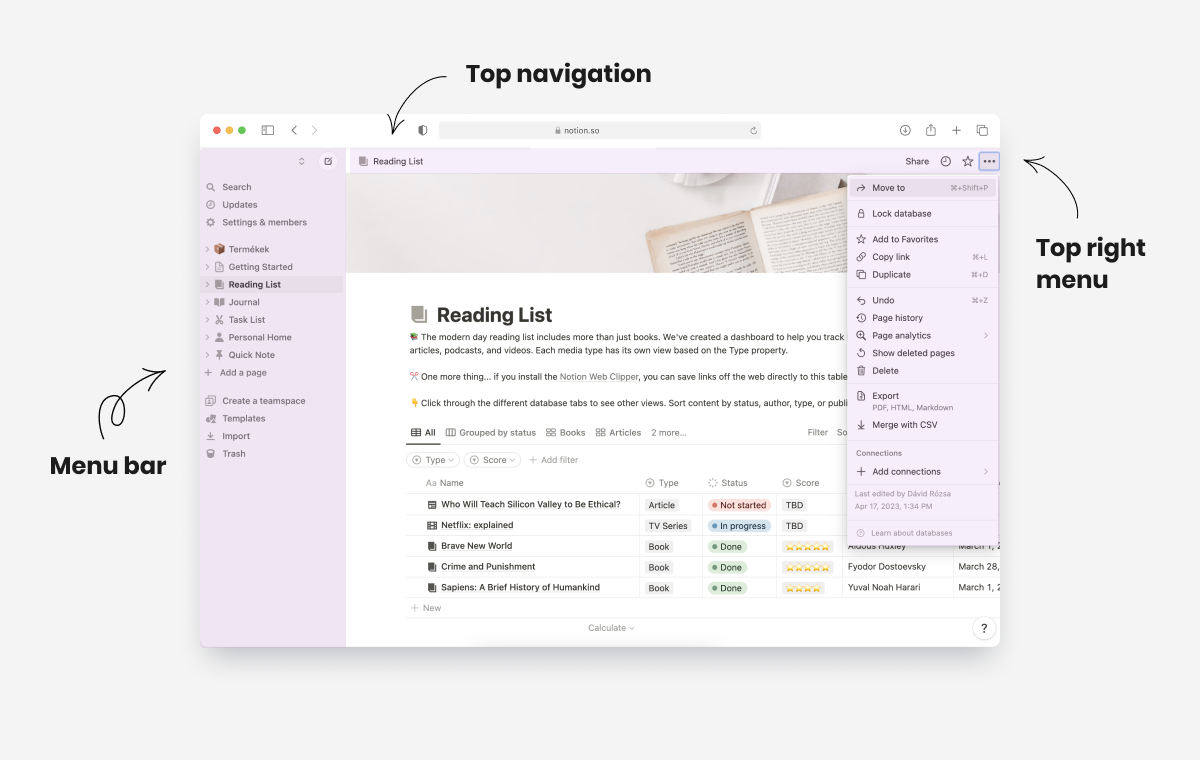Open the 2 more views dropdown
This screenshot has height=760, width=1200.
(x=669, y=433)
